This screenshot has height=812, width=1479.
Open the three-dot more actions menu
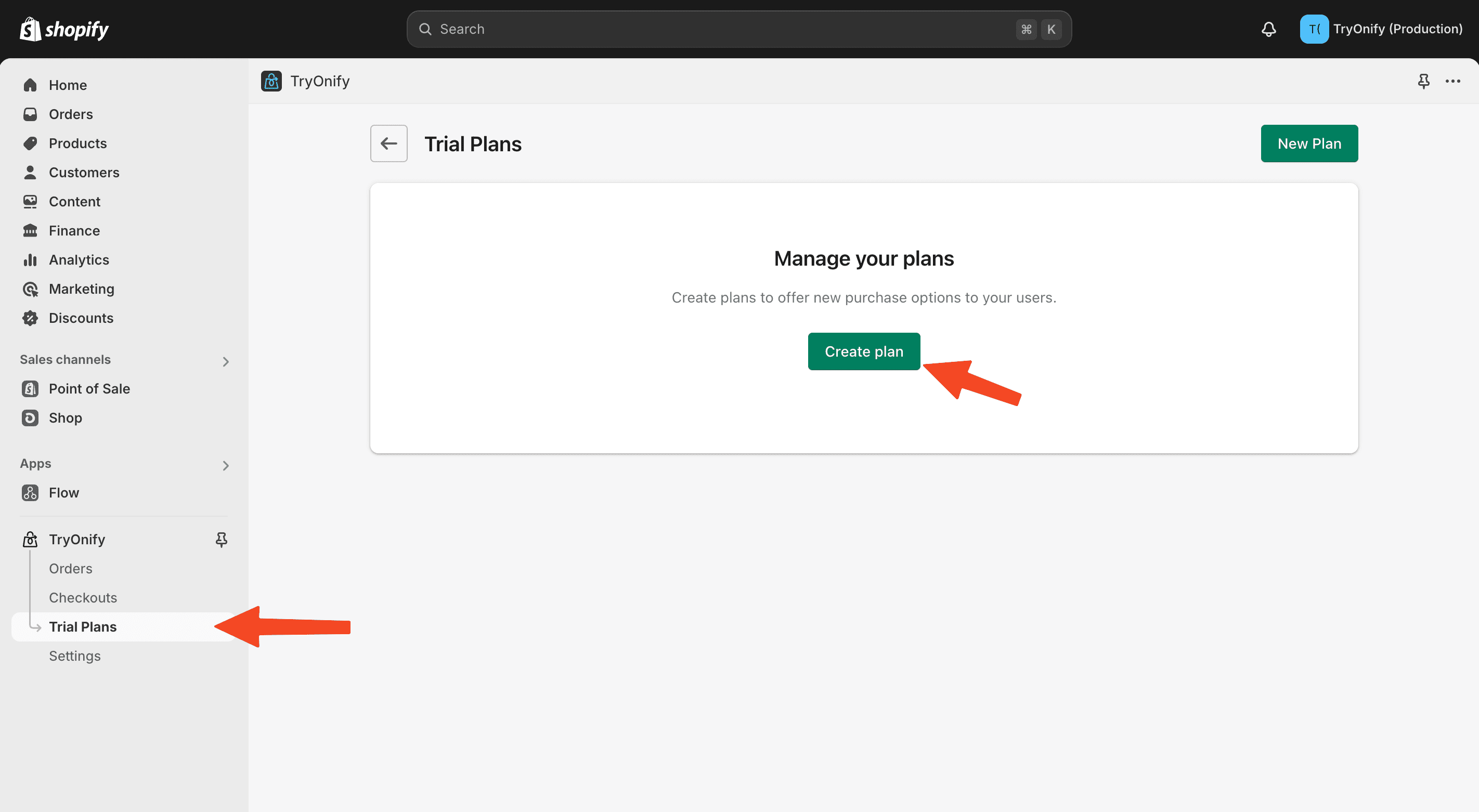tap(1452, 81)
